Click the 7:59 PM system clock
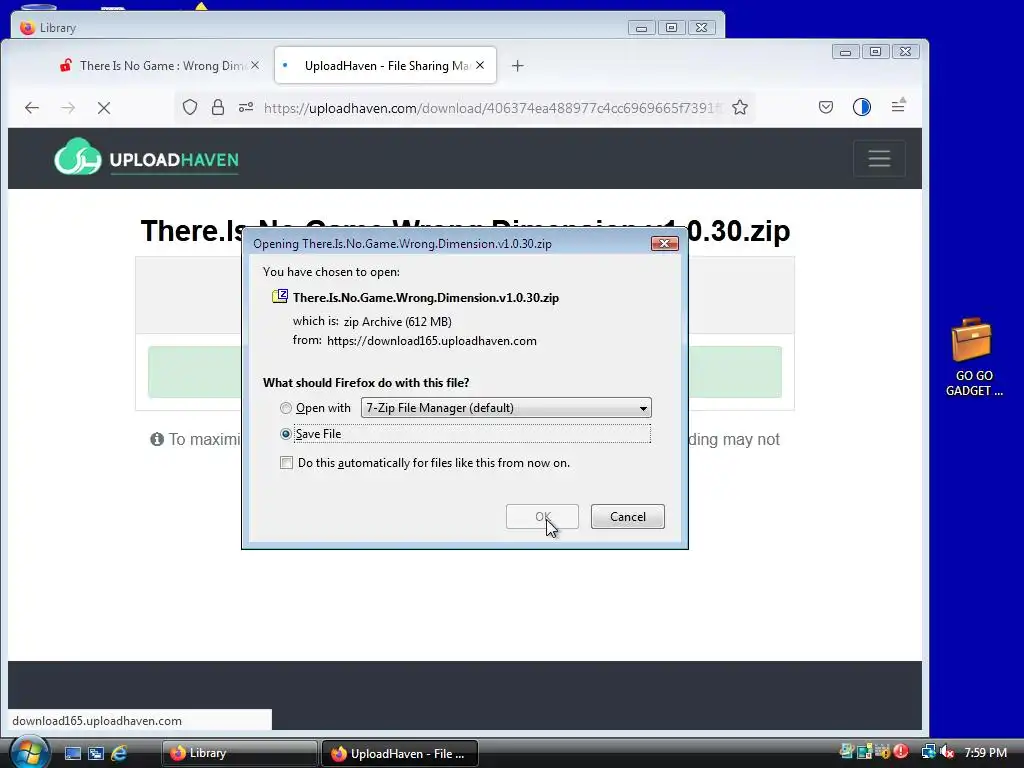Screen dimensions: 1024x768 tap(985, 752)
